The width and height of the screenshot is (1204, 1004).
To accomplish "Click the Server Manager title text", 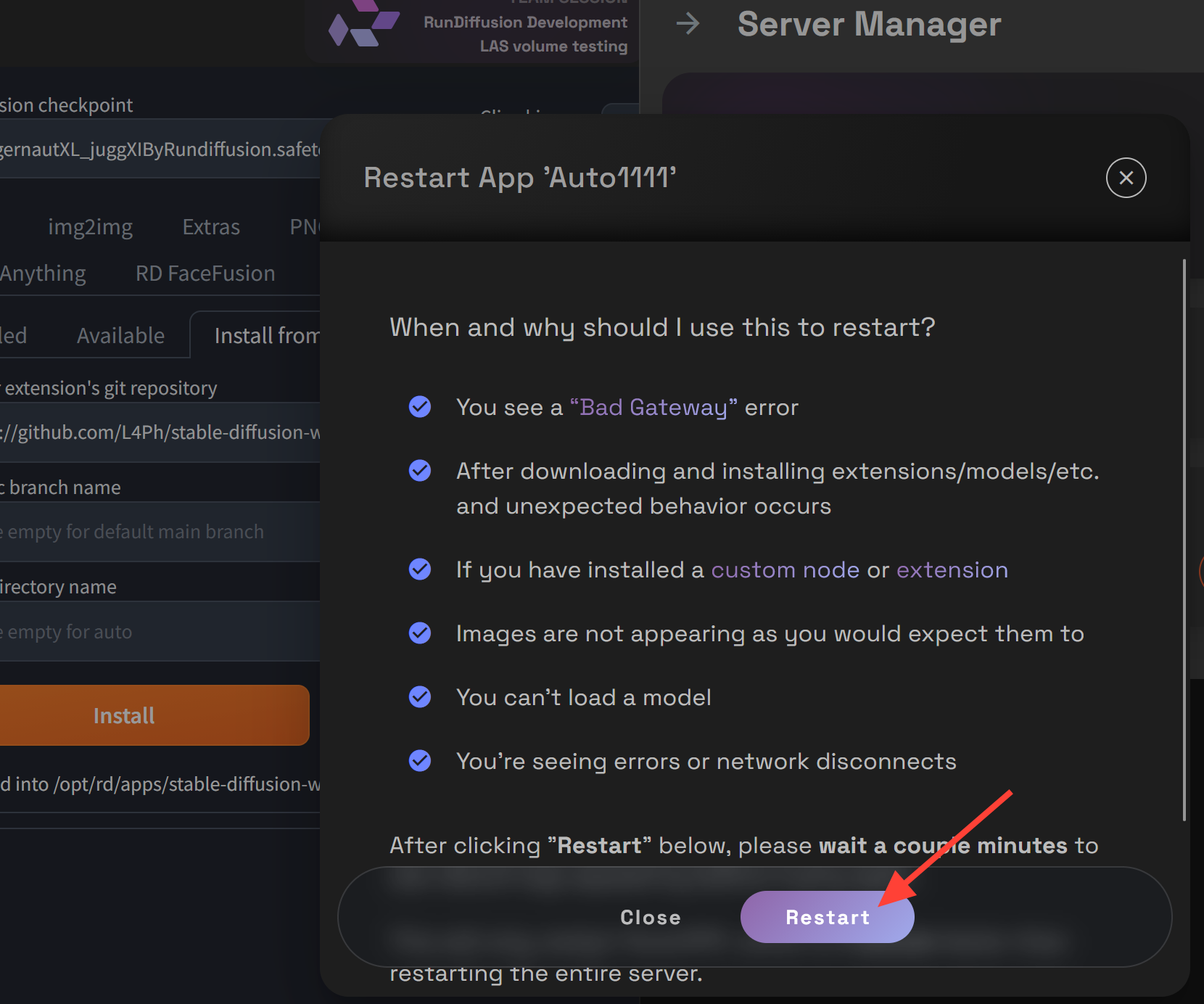I will 869,24.
